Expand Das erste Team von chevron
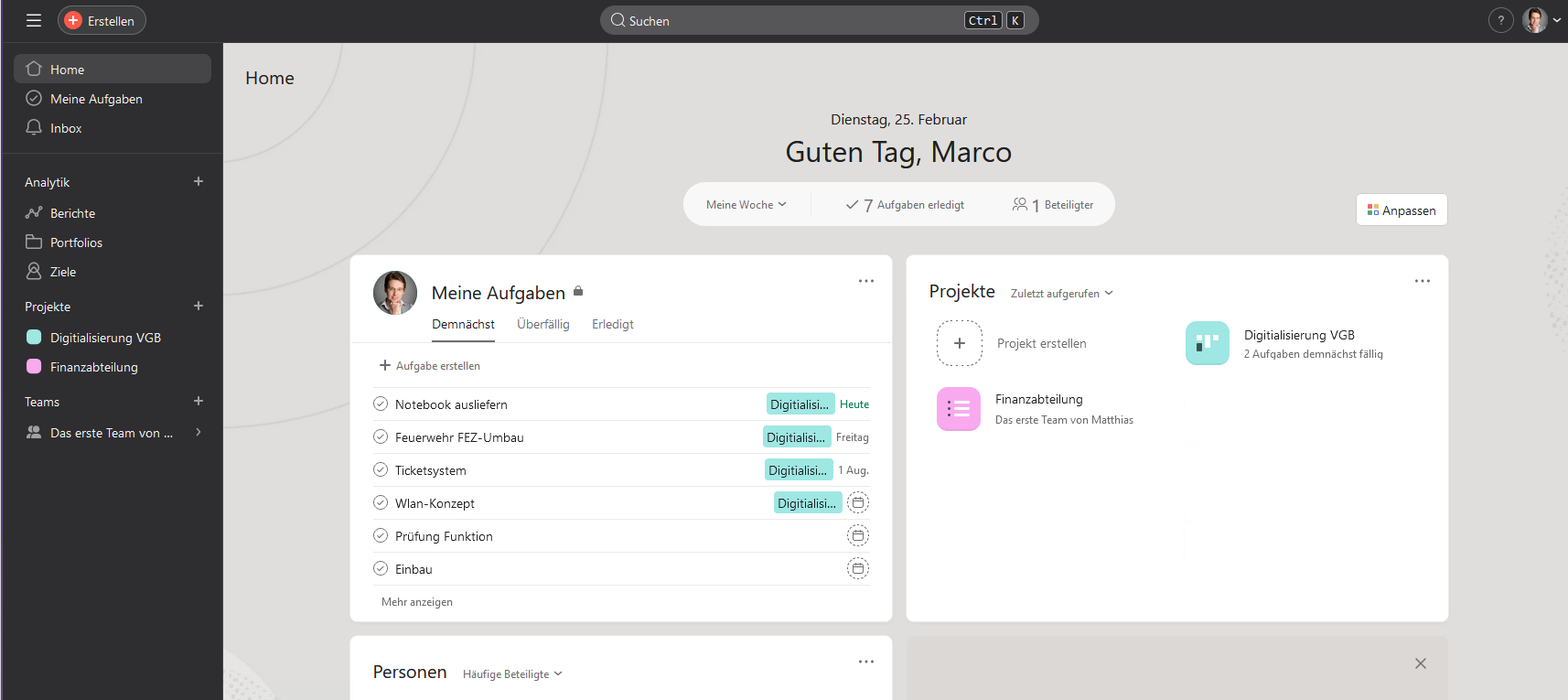1568x700 pixels. coord(199,432)
